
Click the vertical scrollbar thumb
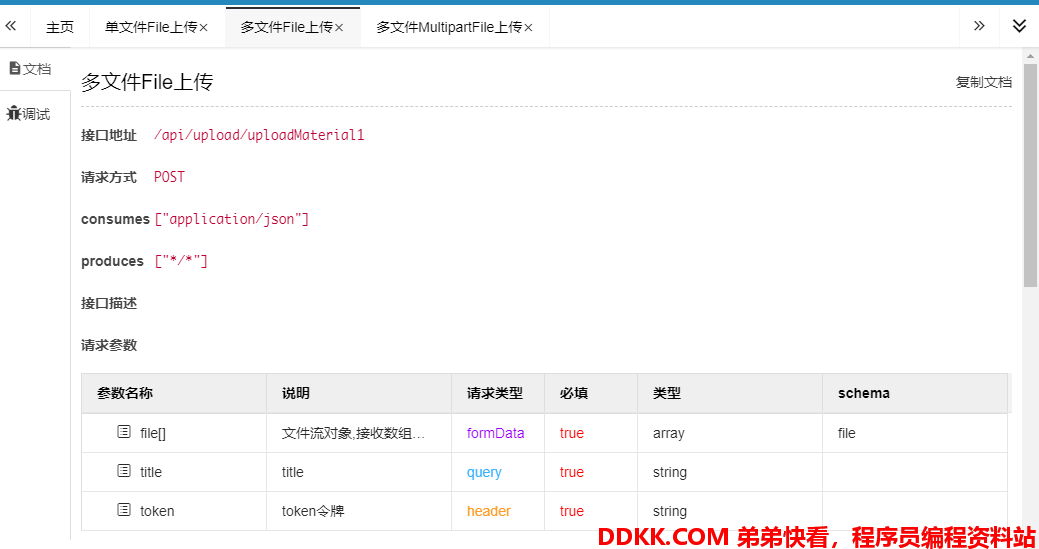point(1030,175)
